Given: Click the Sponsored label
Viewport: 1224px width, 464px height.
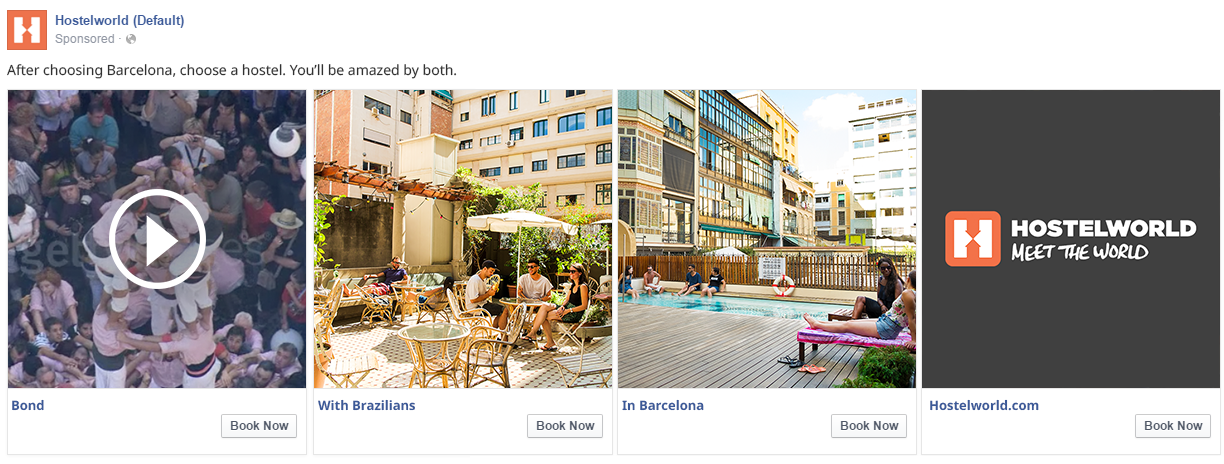Looking at the screenshot, I should pyautogui.click(x=85, y=39).
